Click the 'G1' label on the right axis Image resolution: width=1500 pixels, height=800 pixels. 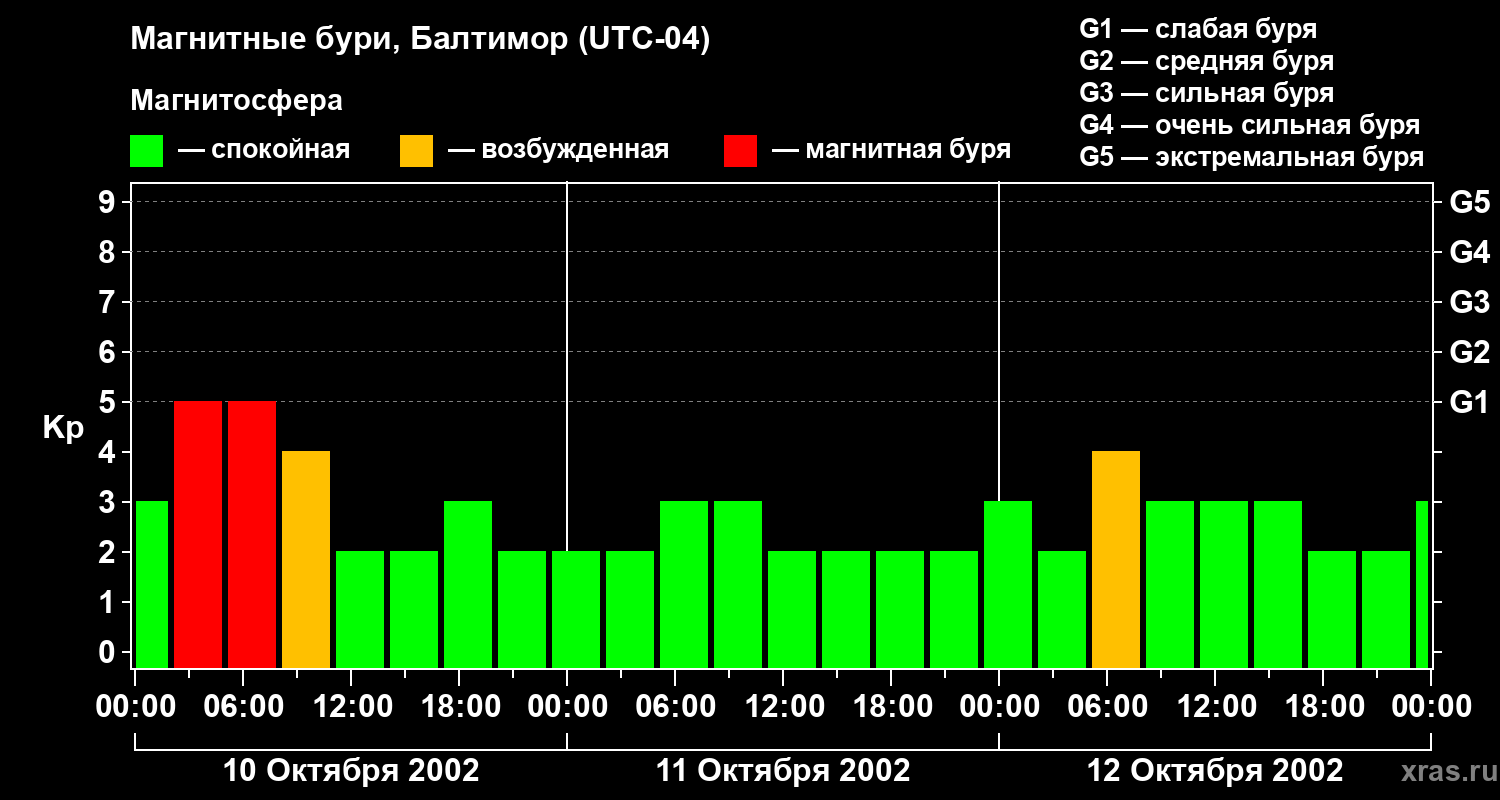tap(1469, 403)
